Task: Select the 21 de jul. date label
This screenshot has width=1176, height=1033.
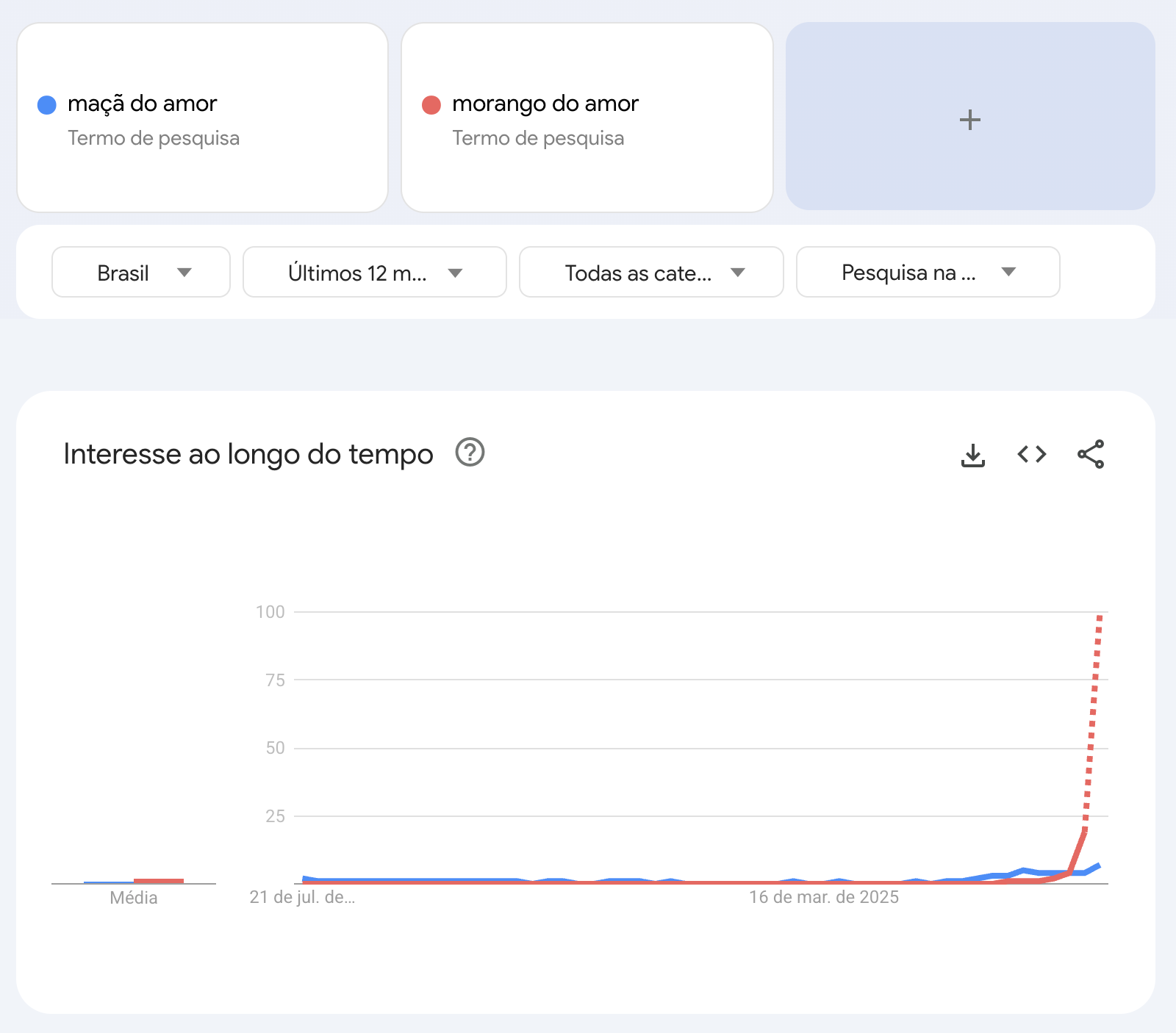Action: [302, 897]
